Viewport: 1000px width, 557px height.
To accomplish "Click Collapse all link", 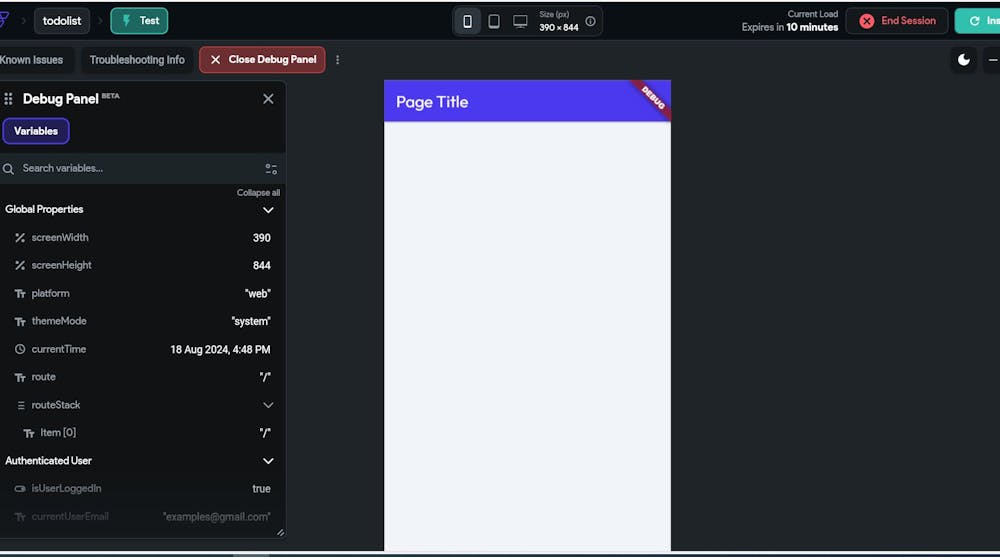I will click(258, 193).
